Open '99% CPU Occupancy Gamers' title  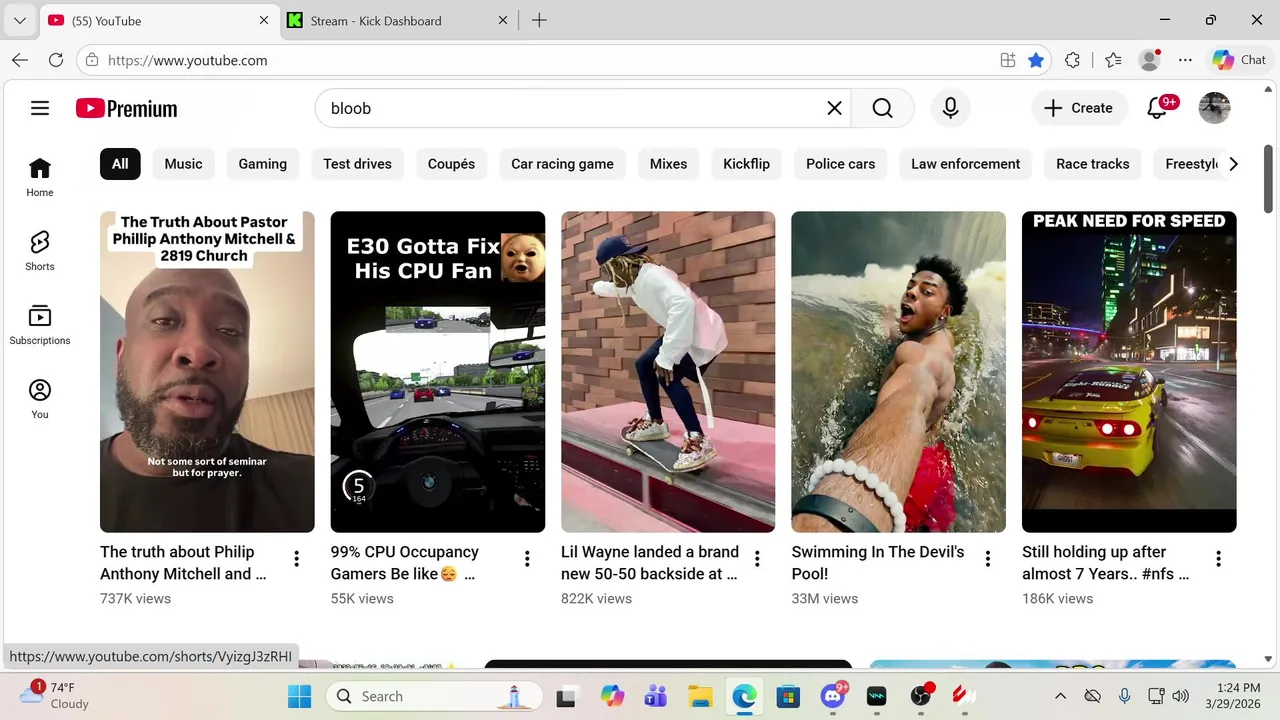405,562
